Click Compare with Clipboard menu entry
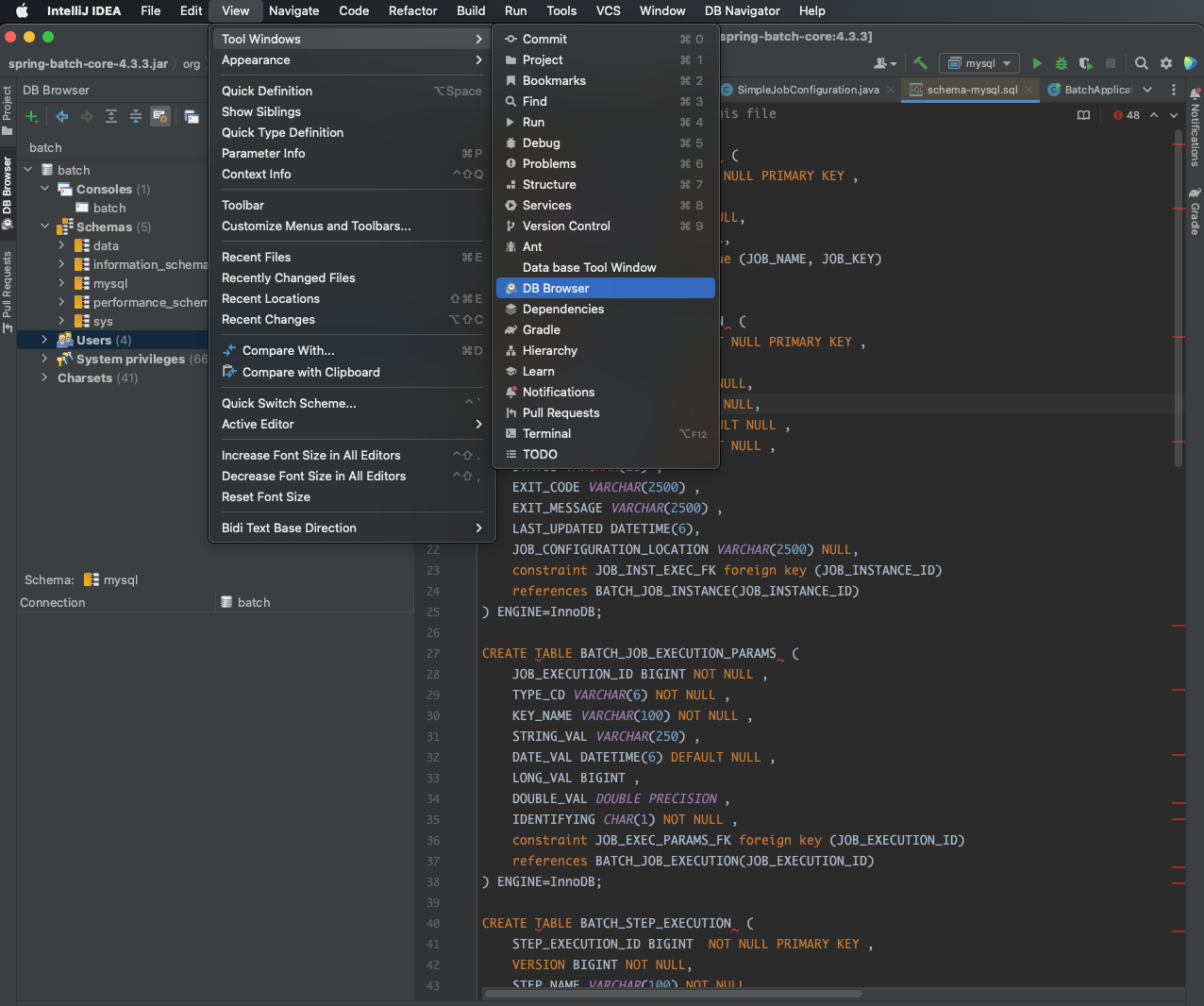The height and width of the screenshot is (1006, 1204). coord(351,372)
